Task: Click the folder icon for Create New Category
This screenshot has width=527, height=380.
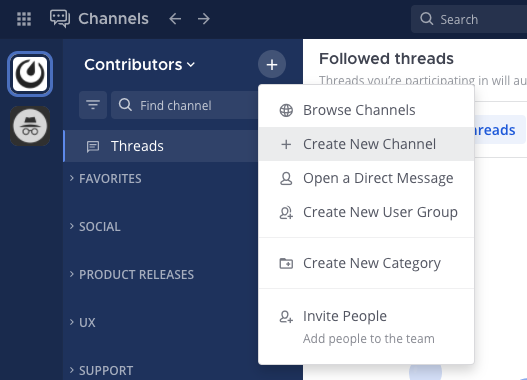Action: pos(286,263)
